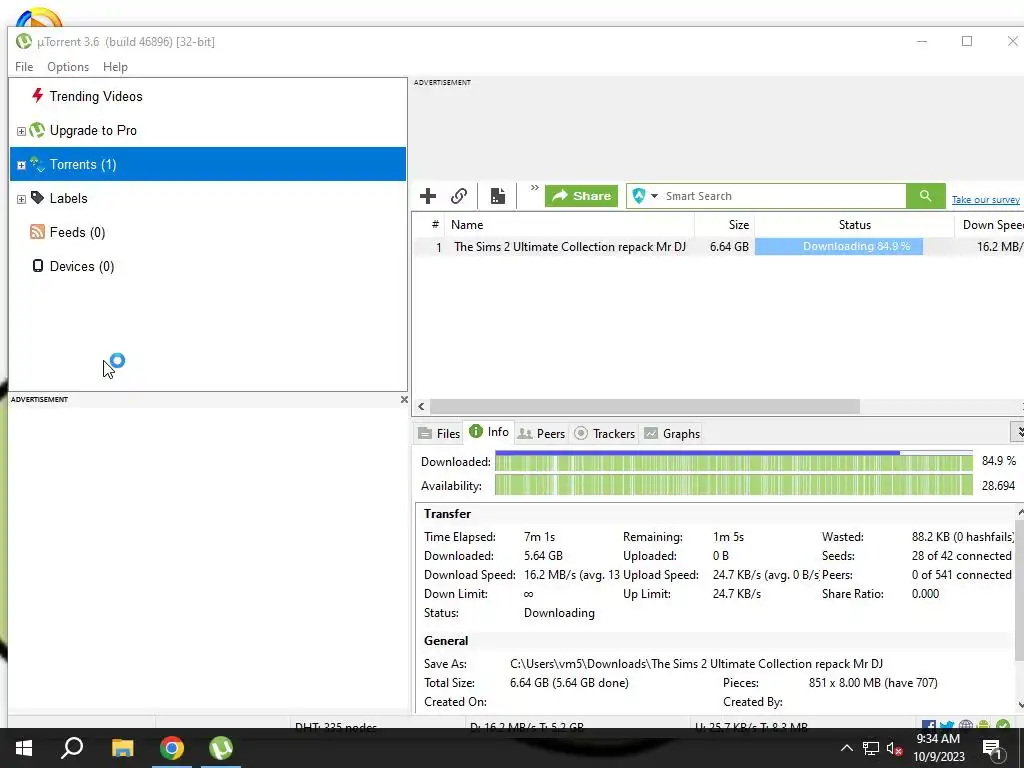Expand the Labels tree node
Image resolution: width=1024 pixels, height=768 pixels.
(x=21, y=199)
